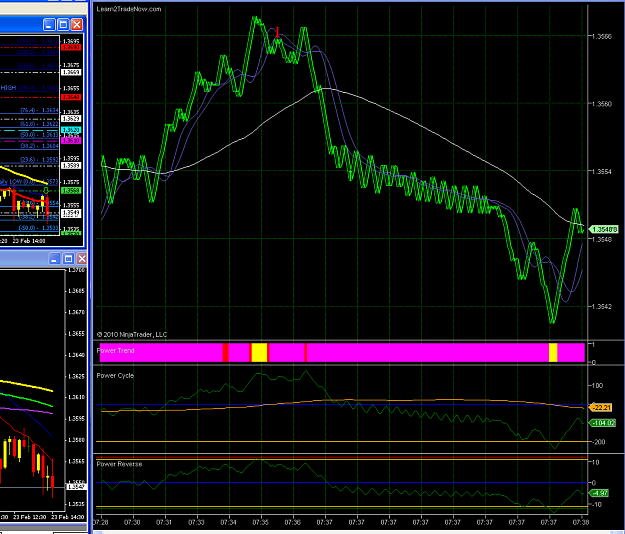The image size is (625, 534).
Task: Click the magenta 1.3610 level tag
Action: 71,141
